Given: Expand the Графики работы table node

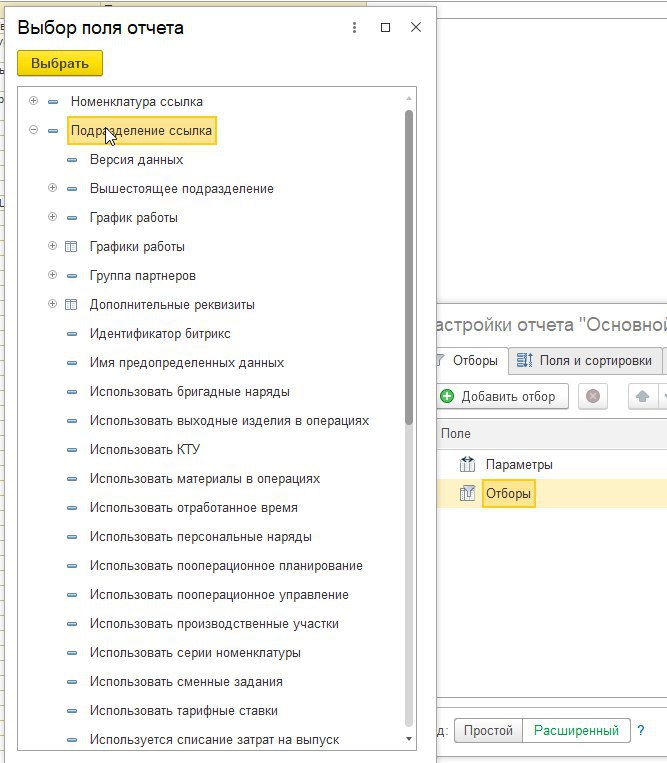Looking at the screenshot, I should (53, 246).
